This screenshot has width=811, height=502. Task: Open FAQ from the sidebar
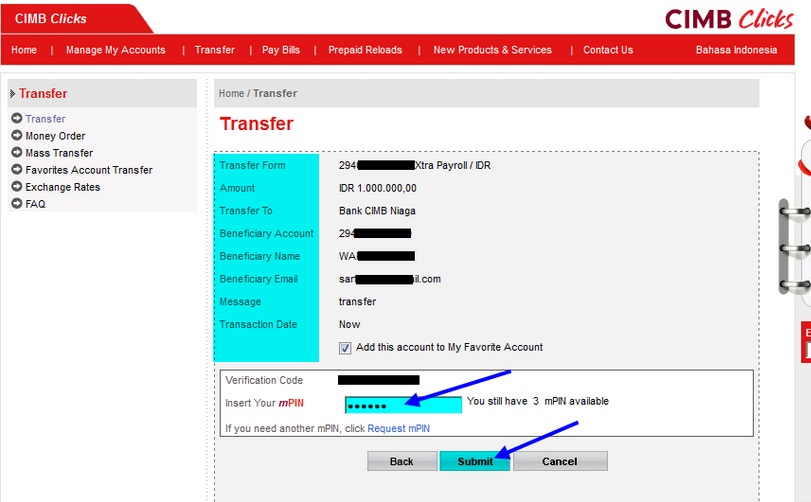coord(35,204)
